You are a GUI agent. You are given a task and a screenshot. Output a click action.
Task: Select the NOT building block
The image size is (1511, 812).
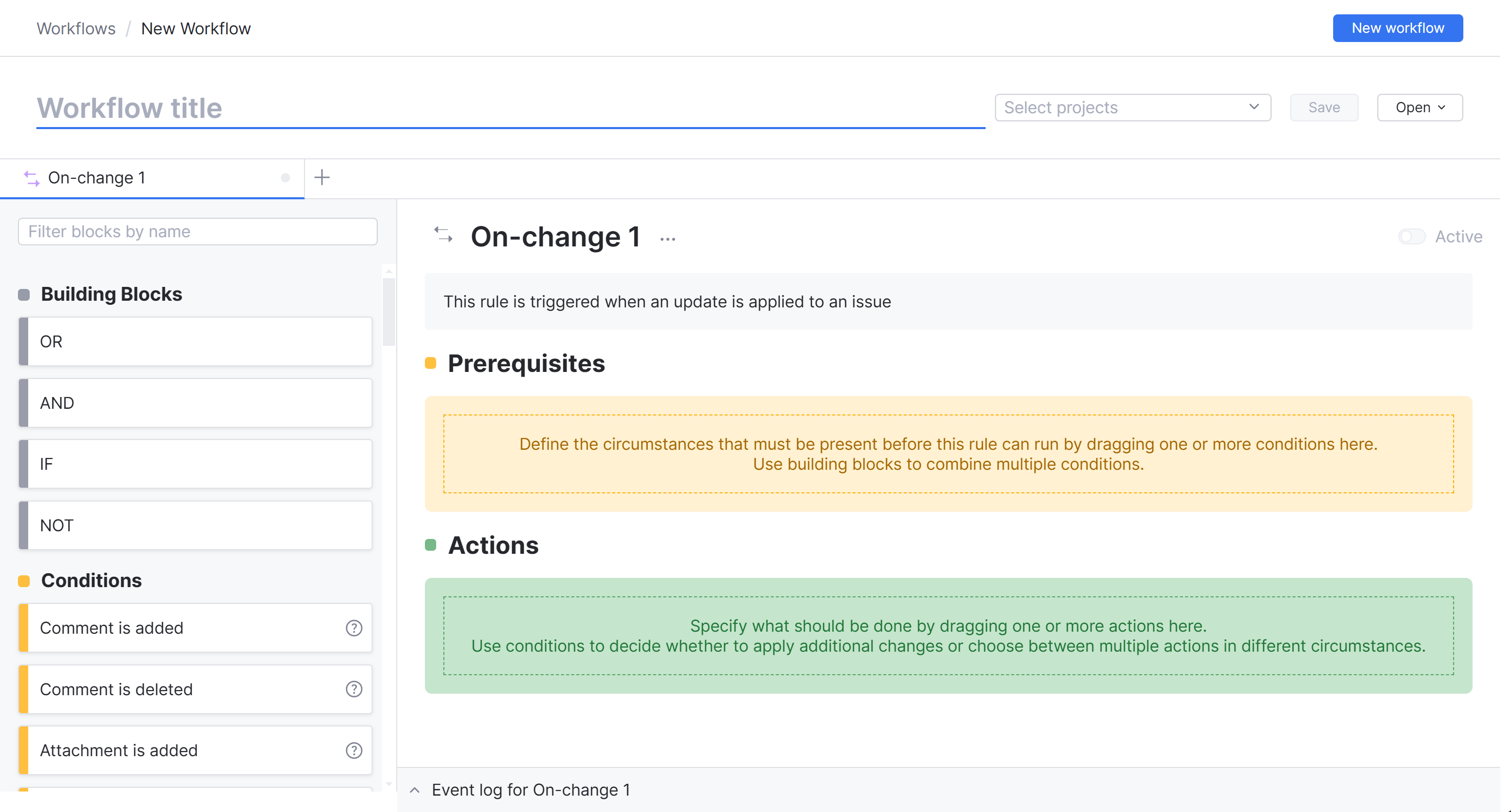pyautogui.click(x=195, y=525)
